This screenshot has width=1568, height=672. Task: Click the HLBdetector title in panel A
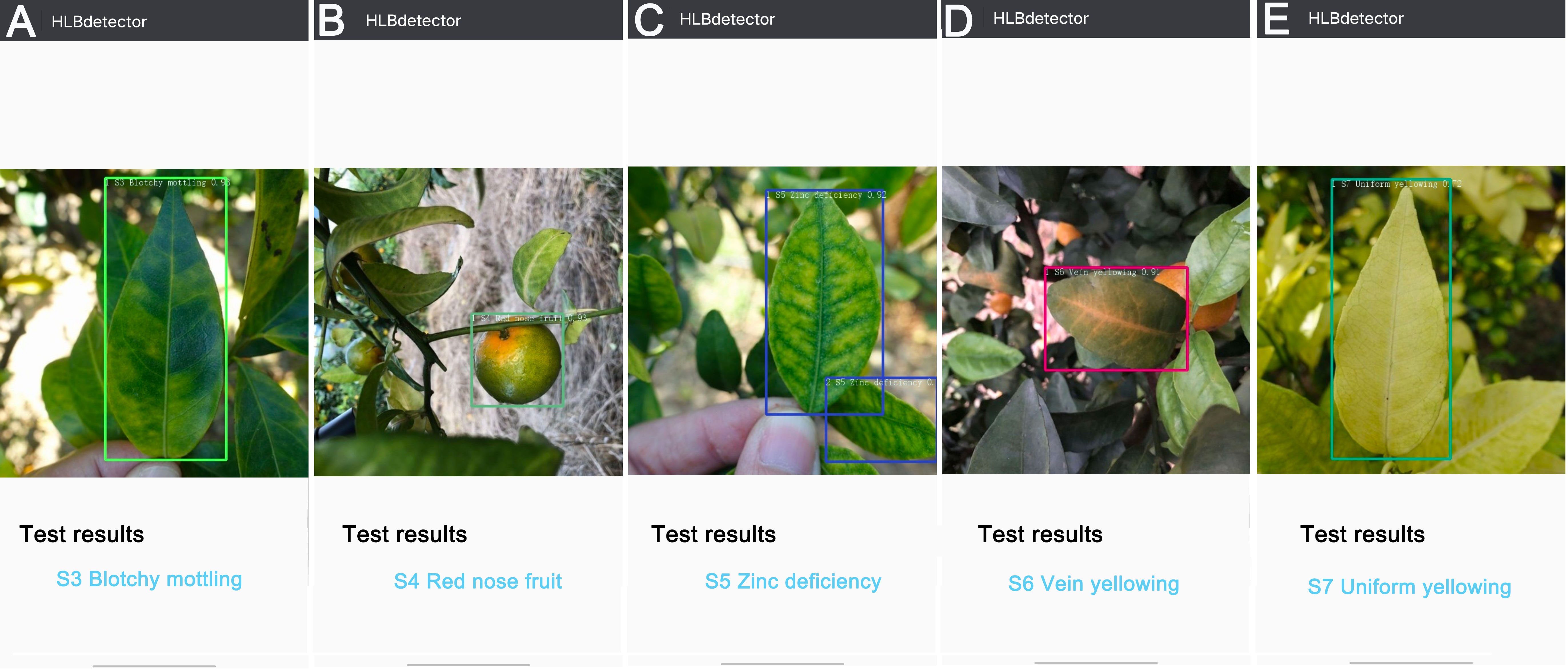point(99,22)
